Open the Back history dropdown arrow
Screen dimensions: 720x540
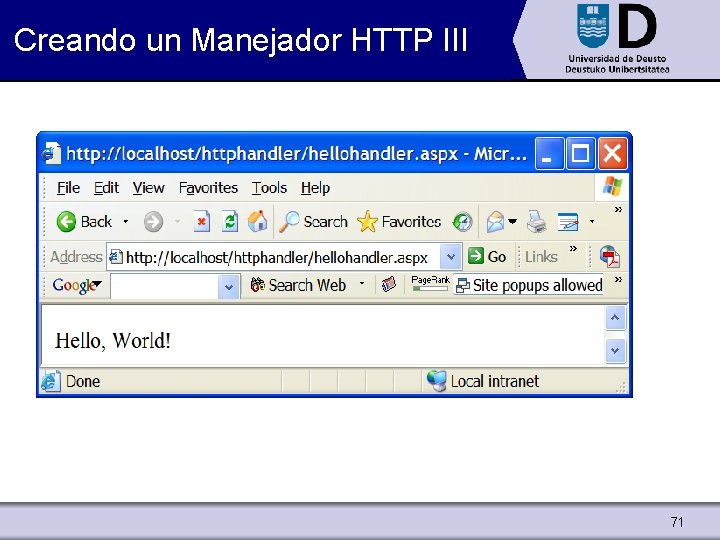(x=125, y=222)
